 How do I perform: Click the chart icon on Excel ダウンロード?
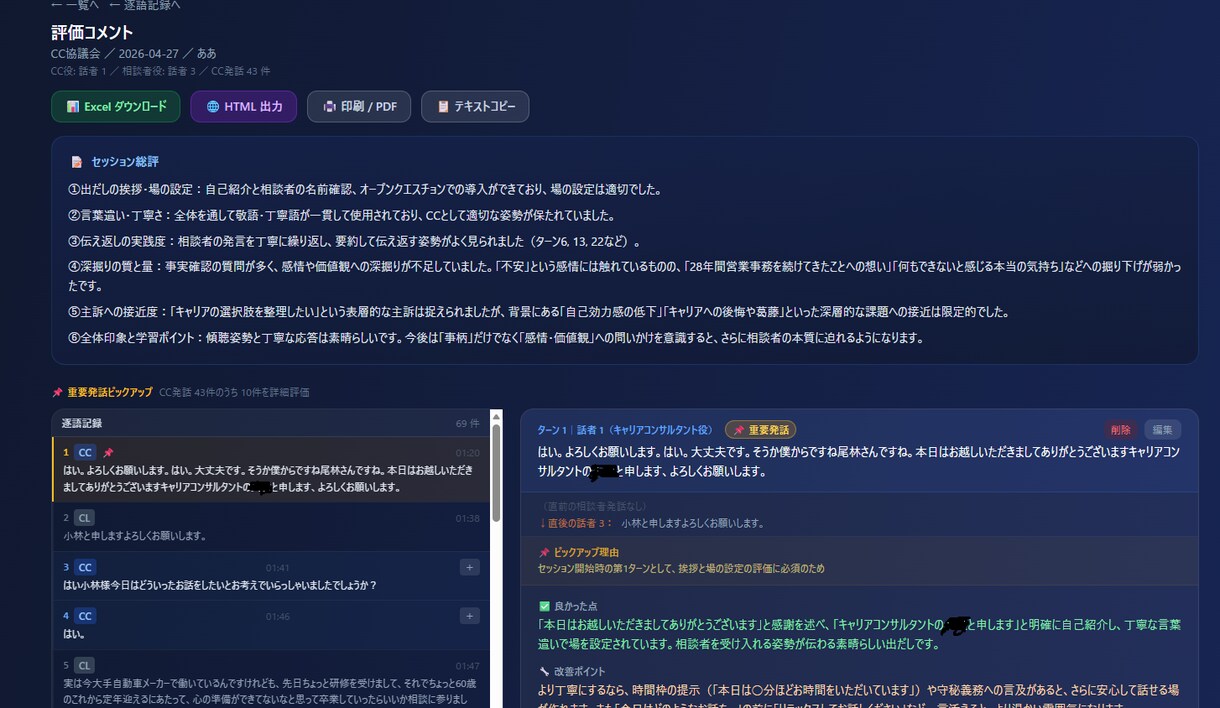[73, 106]
